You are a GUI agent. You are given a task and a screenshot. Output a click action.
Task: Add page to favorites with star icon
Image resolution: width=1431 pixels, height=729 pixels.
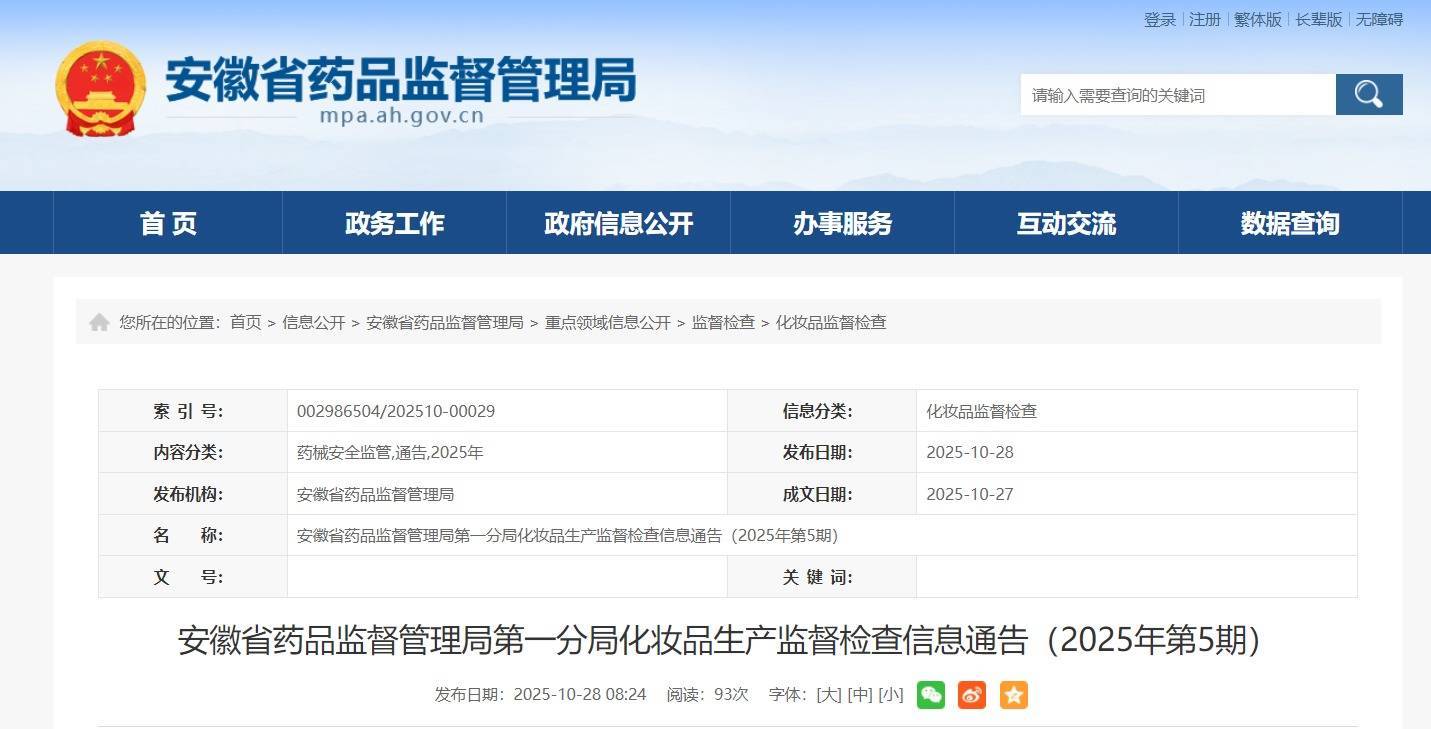click(1013, 694)
